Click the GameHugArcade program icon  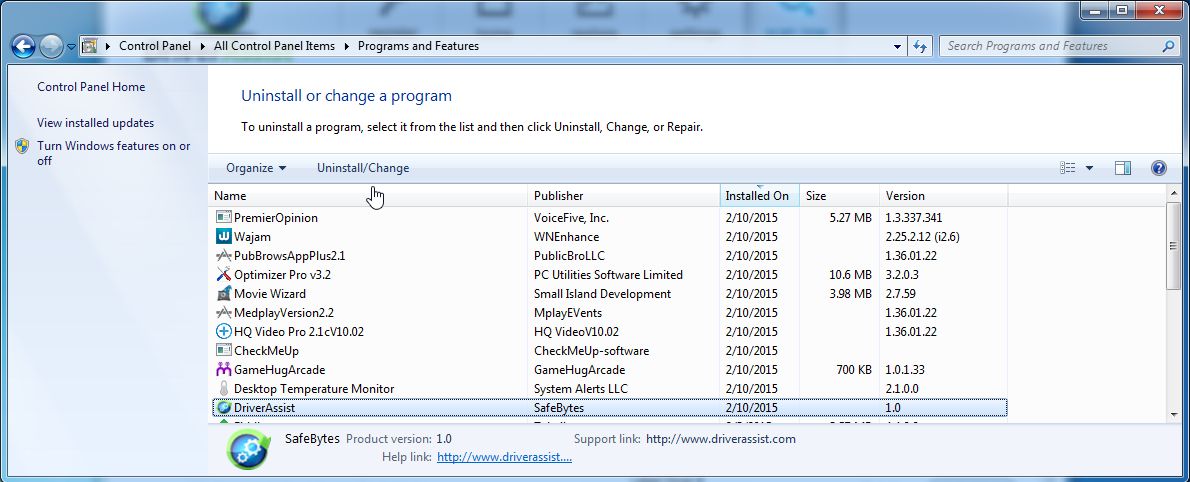(x=223, y=370)
